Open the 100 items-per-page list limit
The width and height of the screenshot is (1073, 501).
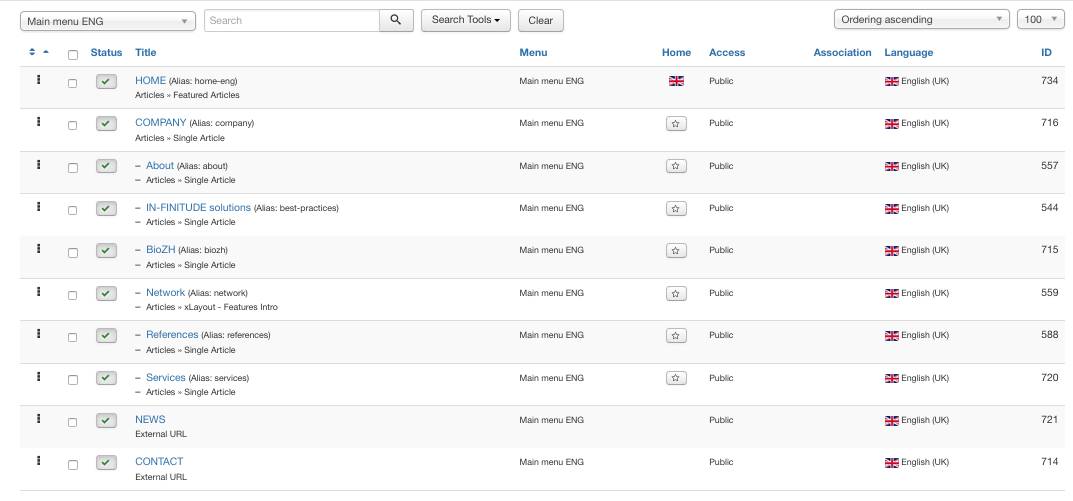(1040, 20)
